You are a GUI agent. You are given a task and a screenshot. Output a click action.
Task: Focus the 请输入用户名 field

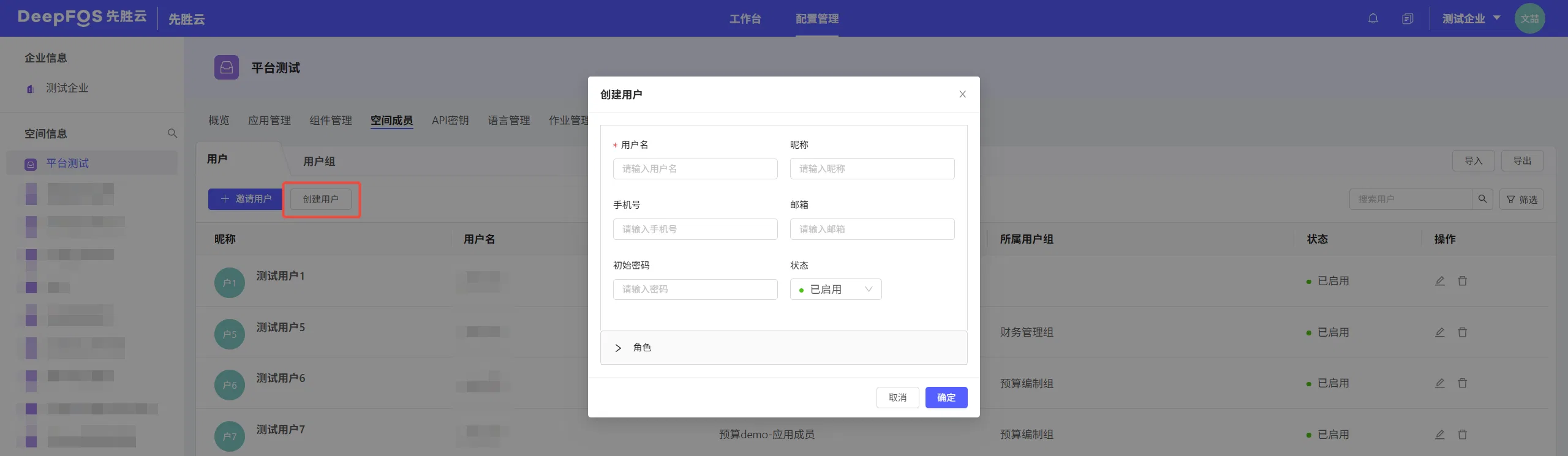pos(695,169)
